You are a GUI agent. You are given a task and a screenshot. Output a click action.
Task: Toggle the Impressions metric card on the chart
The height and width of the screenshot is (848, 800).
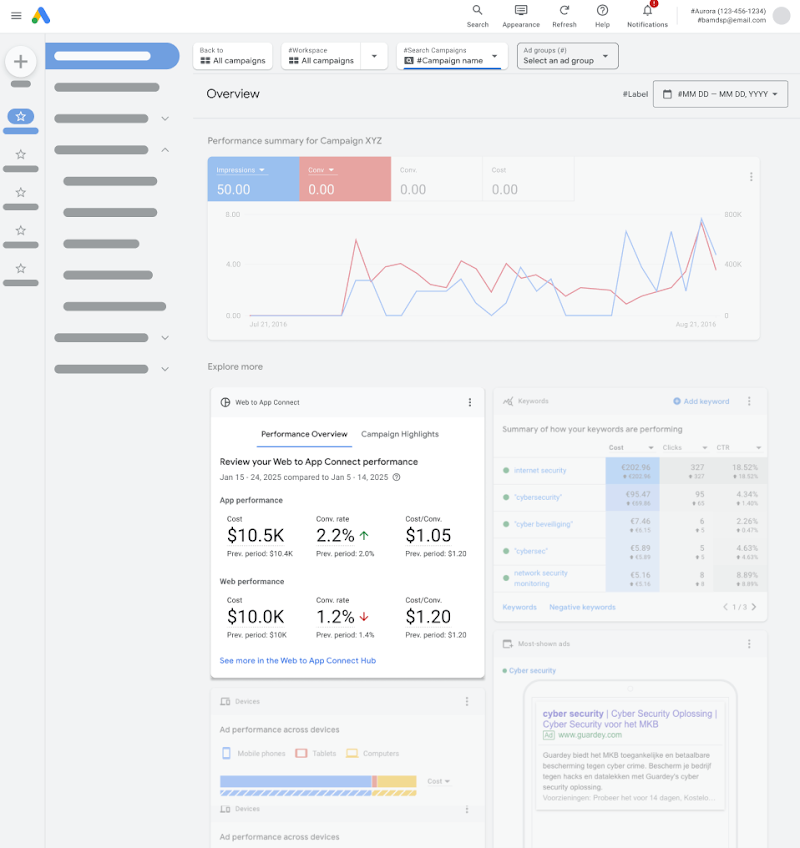pos(249,178)
